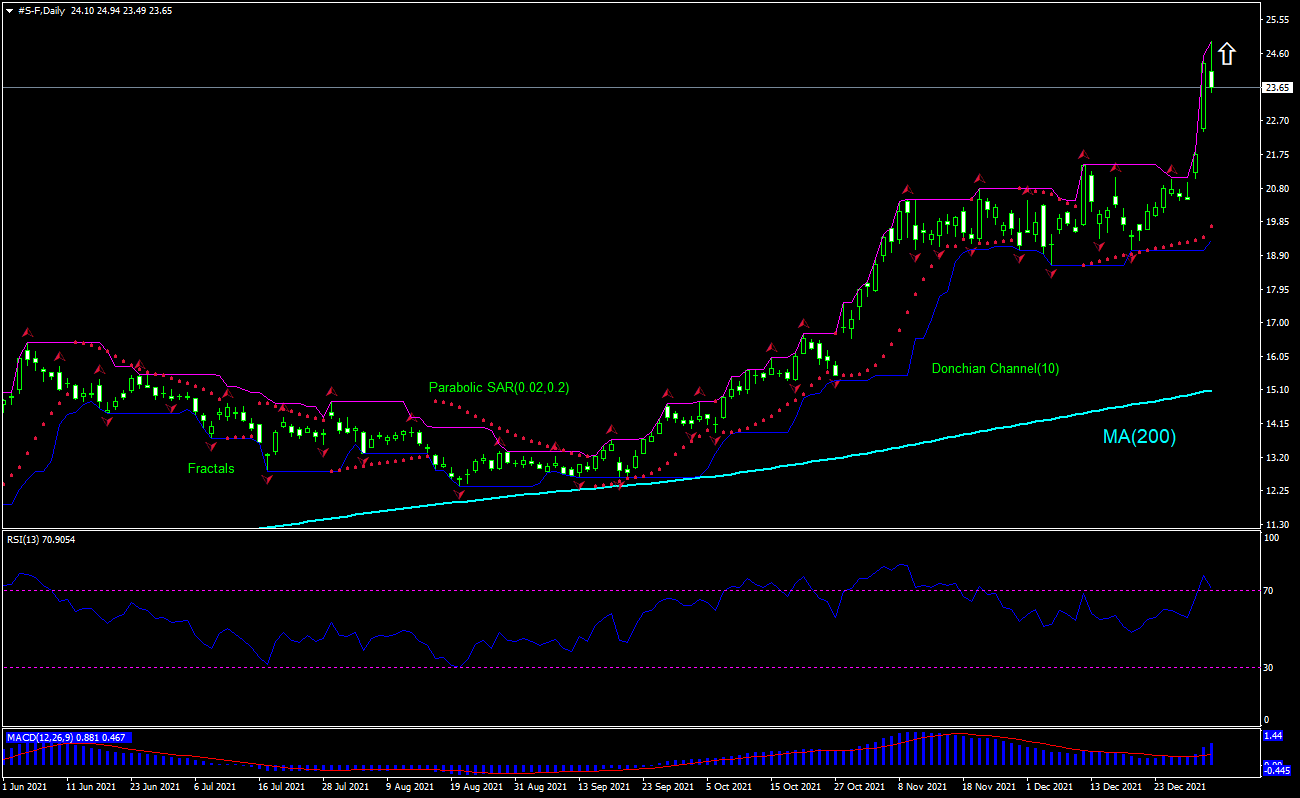
Task: Select the large white up-arrow annotation icon
Action: tap(1227, 52)
